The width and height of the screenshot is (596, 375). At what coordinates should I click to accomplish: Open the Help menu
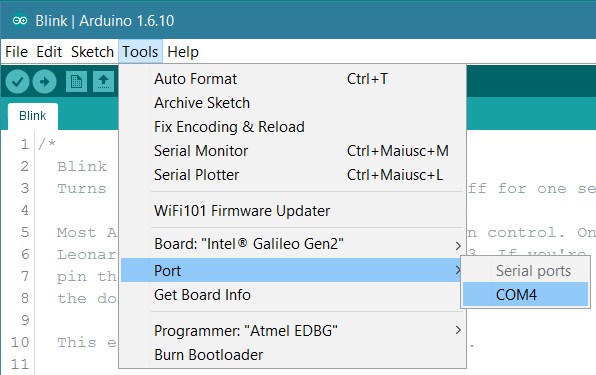click(x=183, y=52)
